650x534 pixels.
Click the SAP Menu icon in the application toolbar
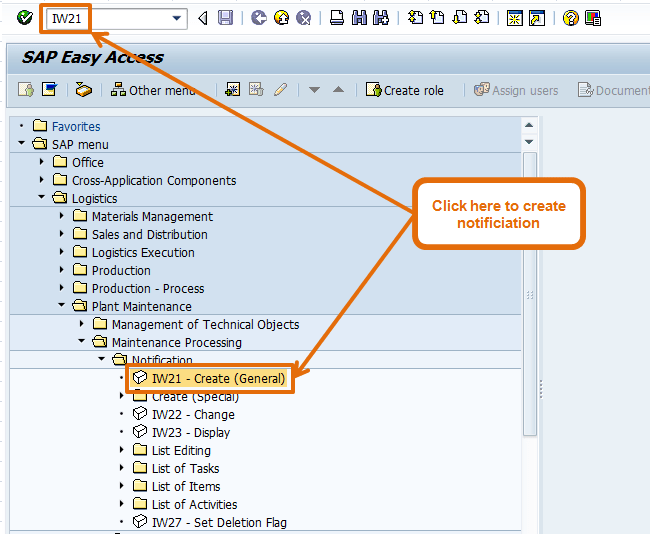click(50, 89)
